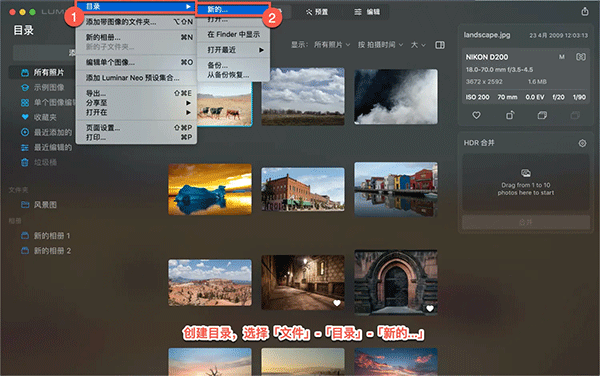Click the 最近编辑的 sliders icon
Viewport: 600px width, 376px height.
click(25, 147)
